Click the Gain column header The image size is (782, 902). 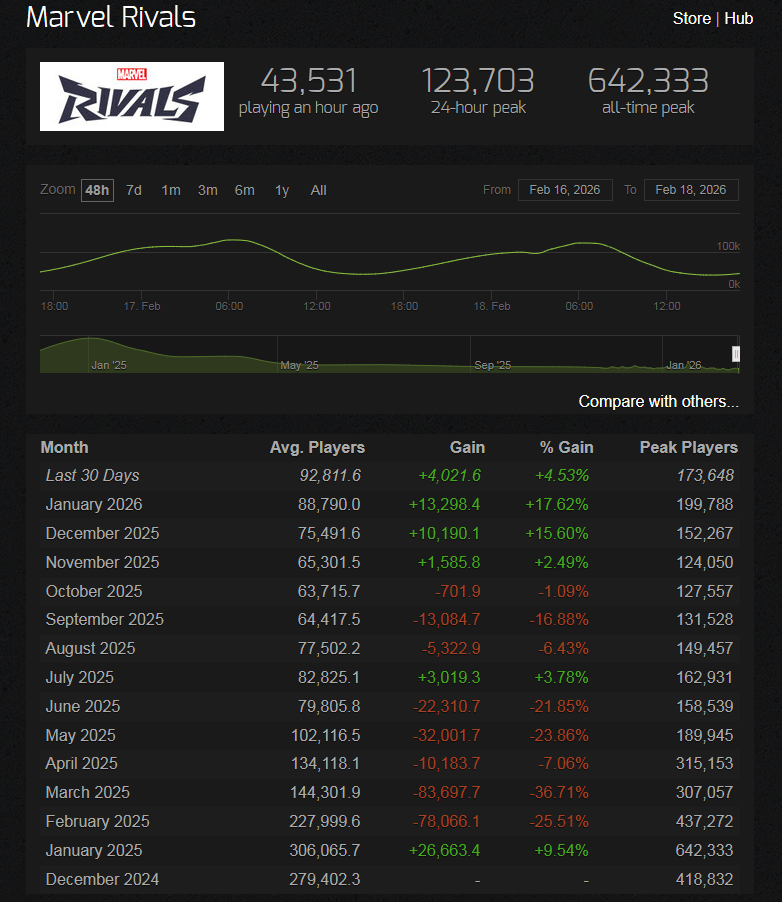pyautogui.click(x=467, y=448)
